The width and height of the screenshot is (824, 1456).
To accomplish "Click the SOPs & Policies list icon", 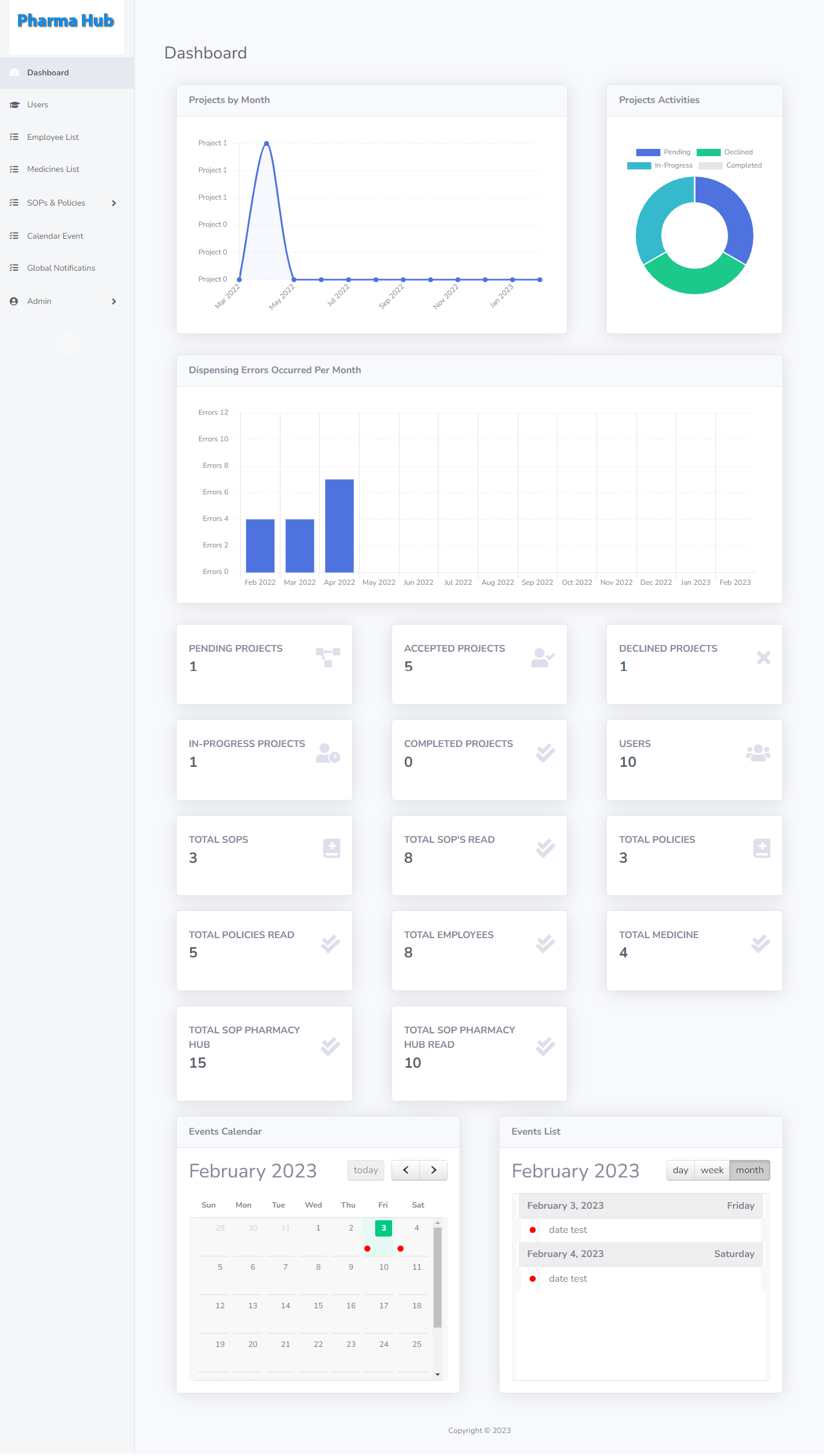I will click(14, 203).
